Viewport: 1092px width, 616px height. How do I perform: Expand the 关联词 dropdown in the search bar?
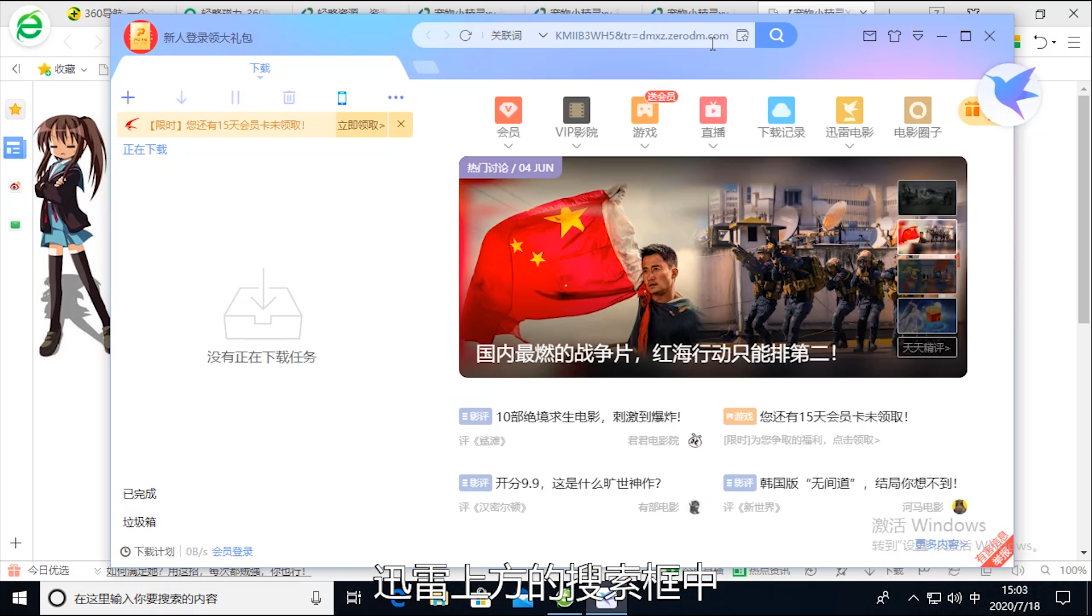[x=543, y=35]
